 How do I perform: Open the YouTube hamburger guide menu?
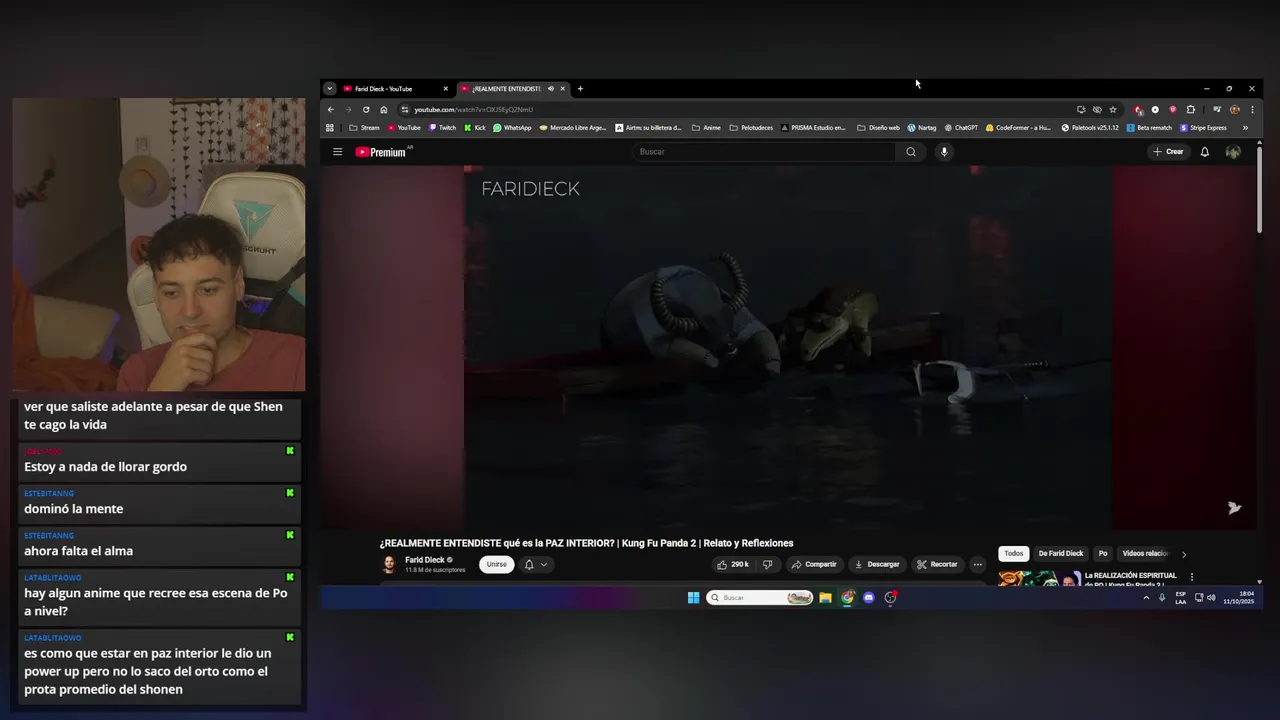[338, 152]
